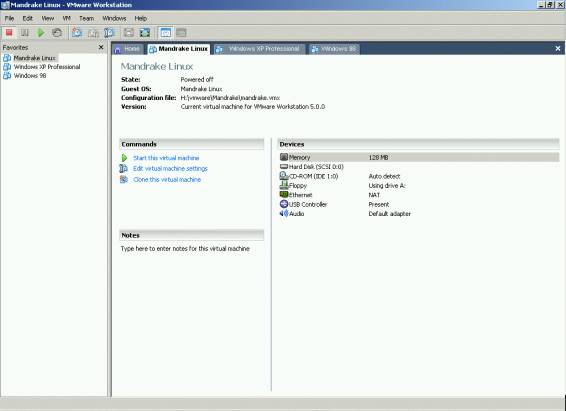Select the Memory device row

pyautogui.click(x=419, y=157)
